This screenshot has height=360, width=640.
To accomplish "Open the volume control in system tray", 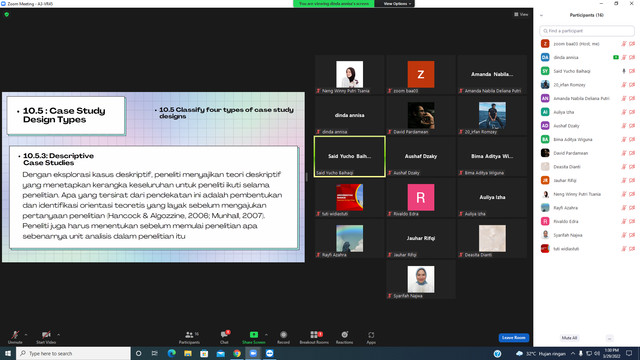I will (x=597, y=353).
